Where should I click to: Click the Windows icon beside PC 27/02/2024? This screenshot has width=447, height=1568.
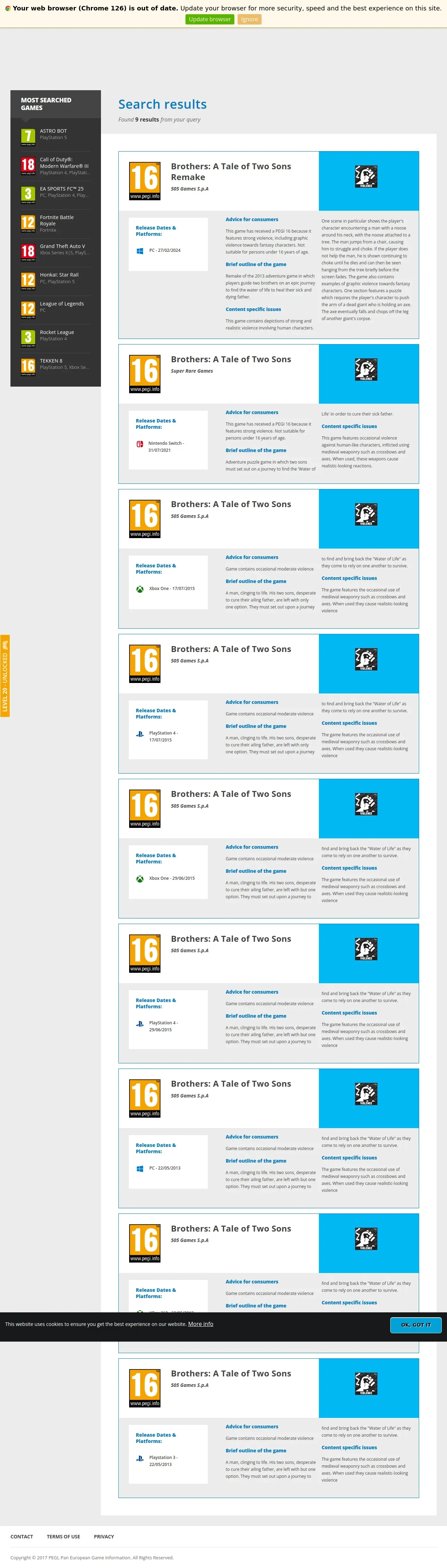[x=140, y=251]
